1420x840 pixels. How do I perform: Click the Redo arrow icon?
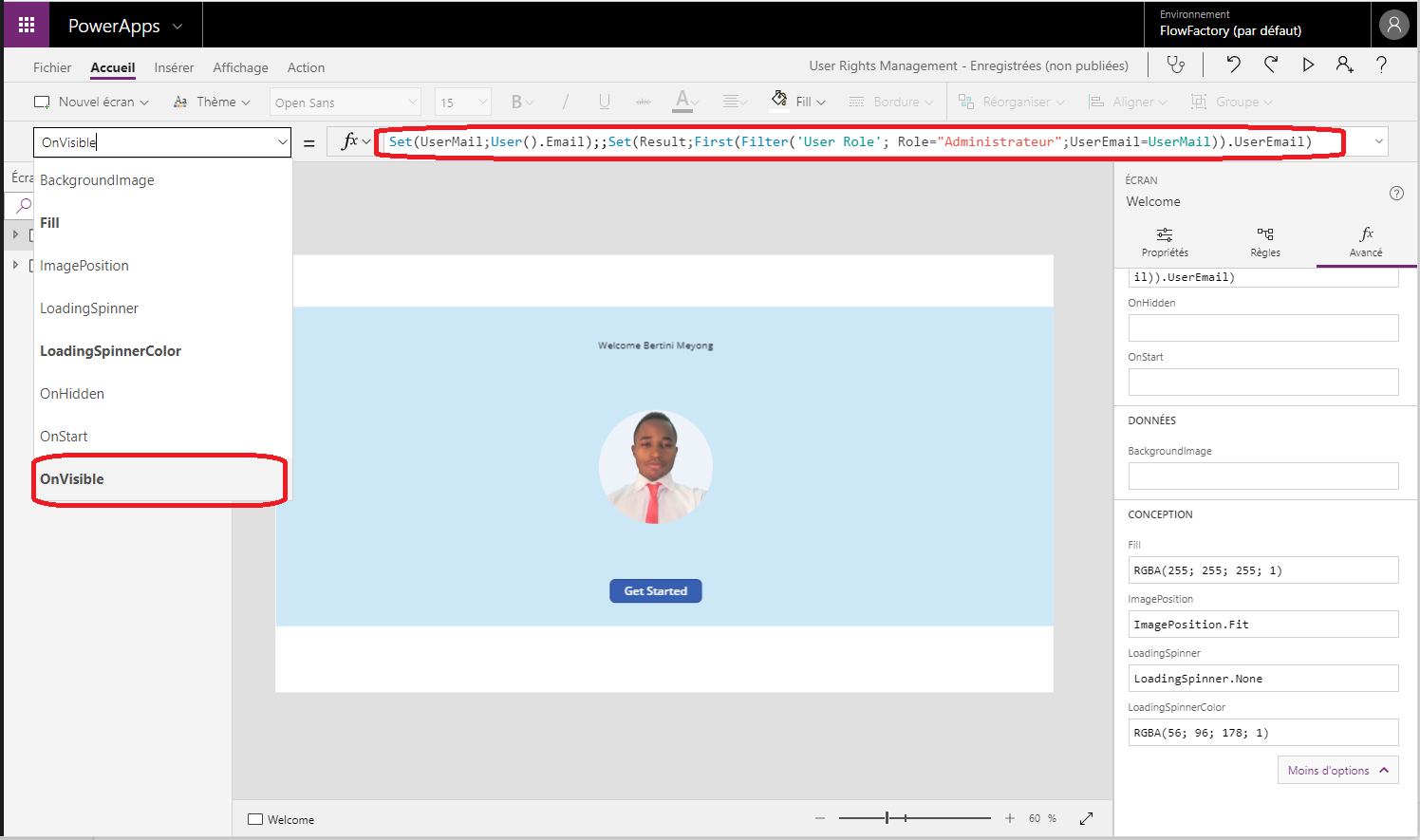1271,65
